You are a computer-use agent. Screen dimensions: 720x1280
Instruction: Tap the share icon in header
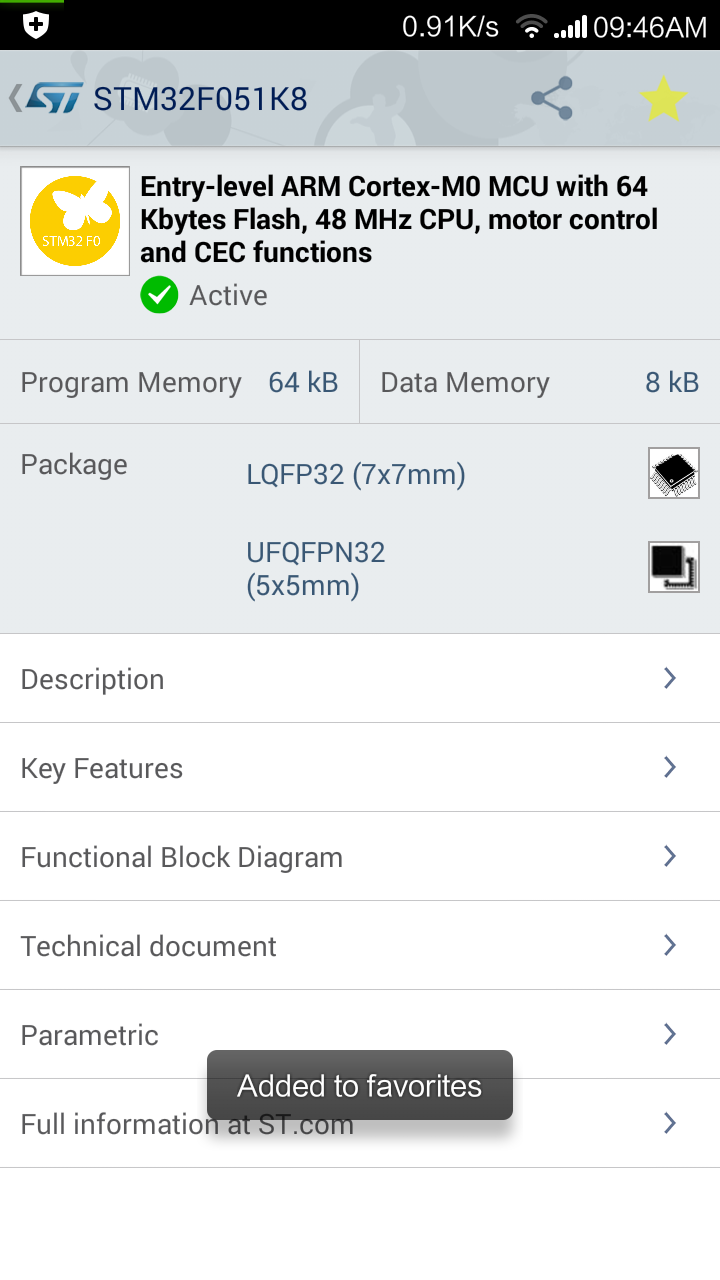point(552,99)
